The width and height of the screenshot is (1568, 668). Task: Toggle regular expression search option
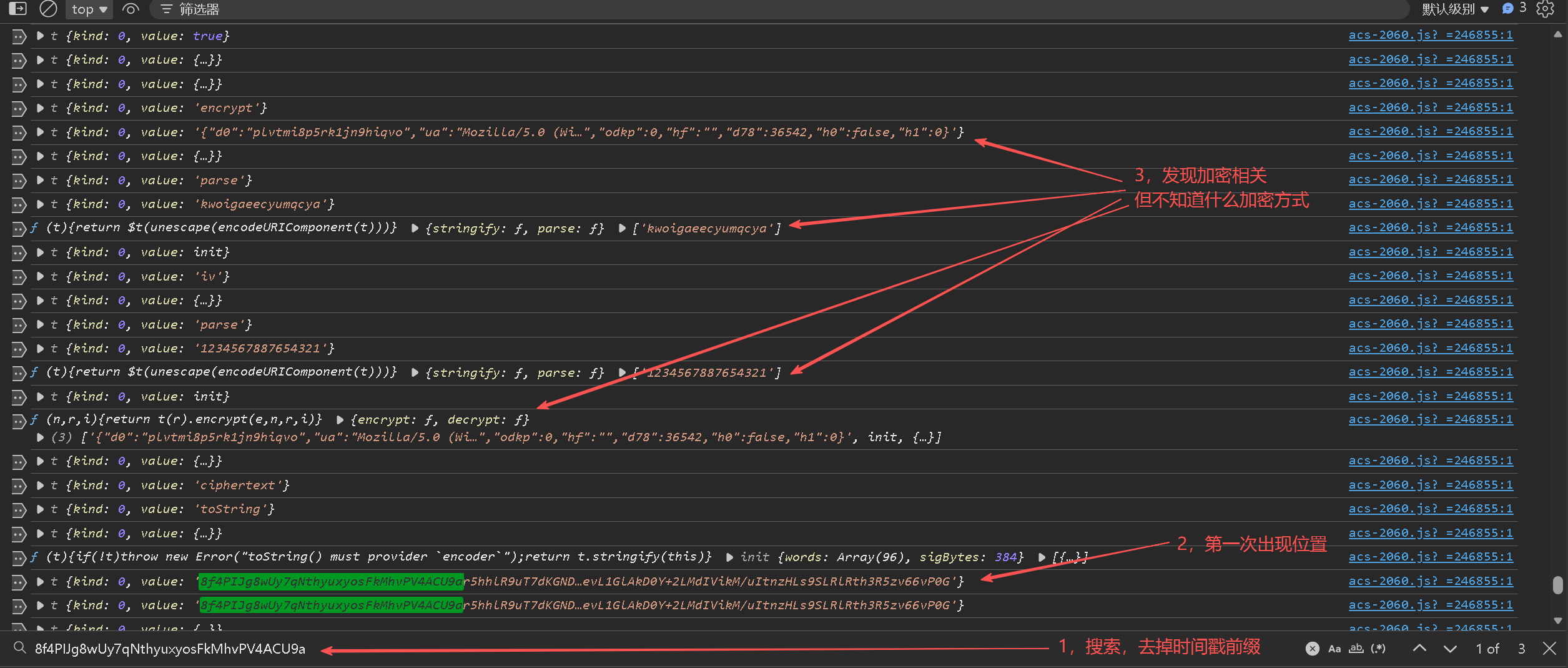(x=1378, y=649)
